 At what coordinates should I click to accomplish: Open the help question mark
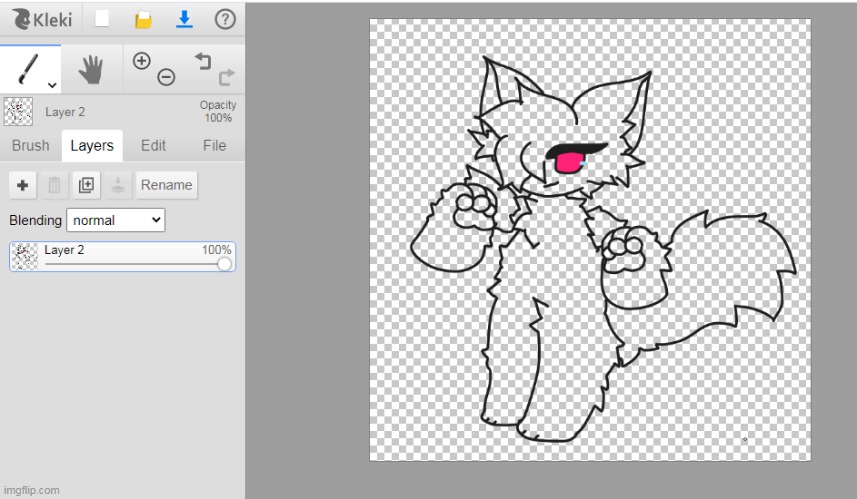(x=225, y=20)
